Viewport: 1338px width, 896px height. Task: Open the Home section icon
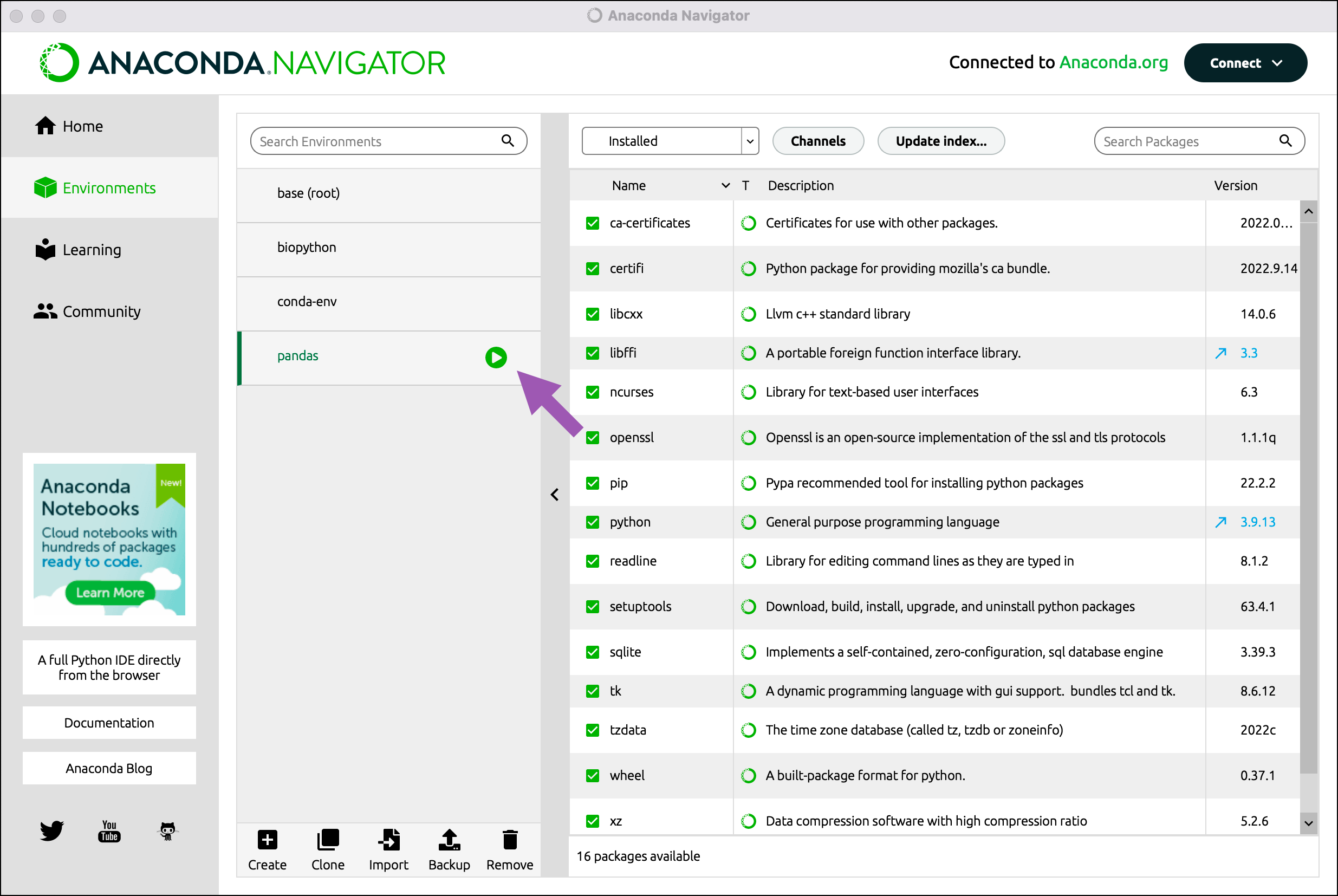[46, 126]
